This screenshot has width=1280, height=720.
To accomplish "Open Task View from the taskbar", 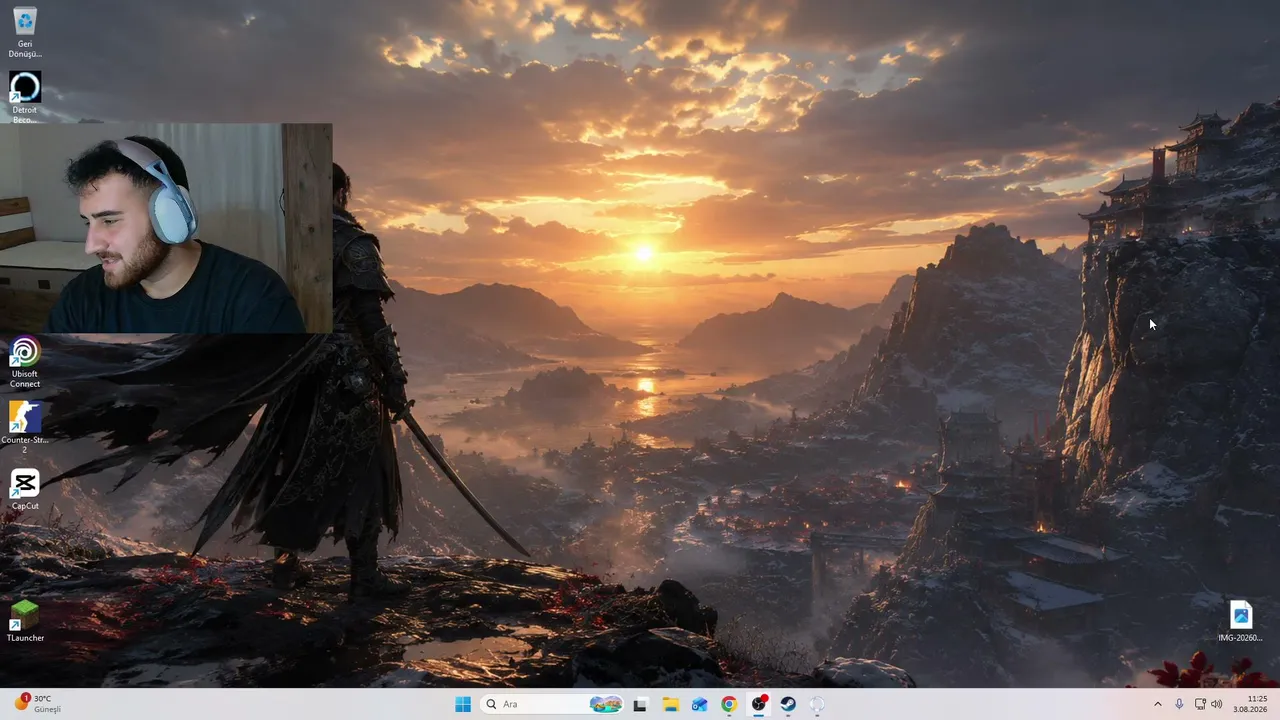I will coord(640,704).
